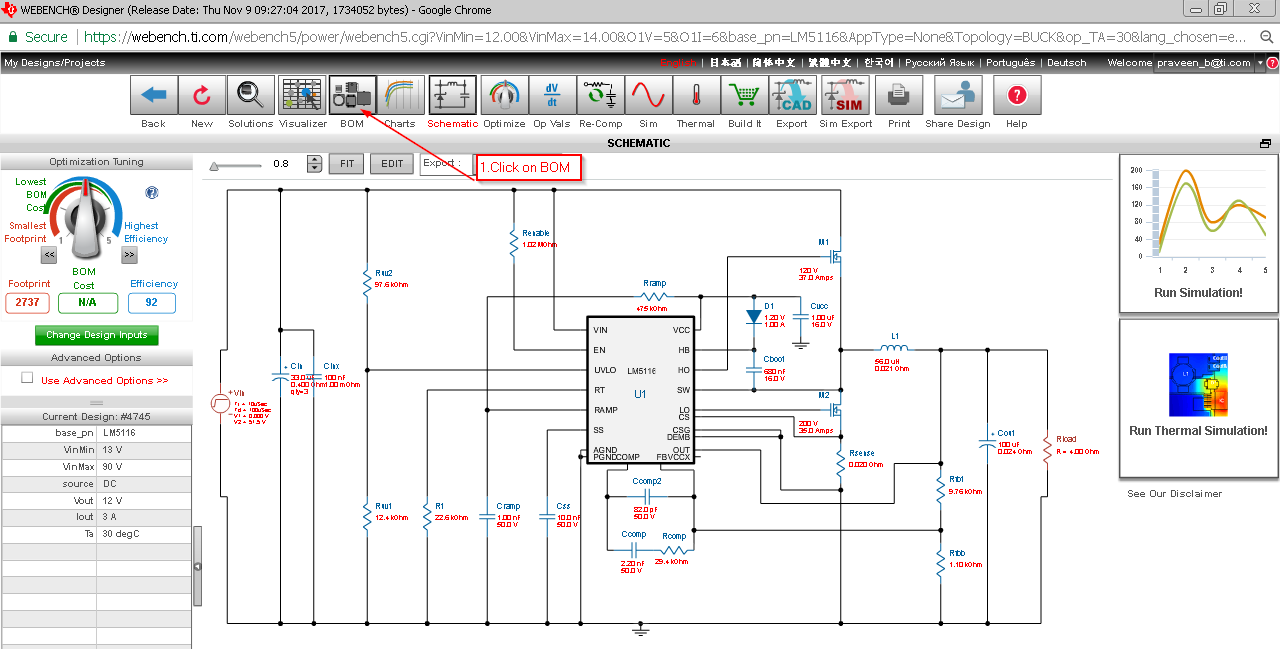This screenshot has width=1280, height=649.
Task: Open the Export dropdown in schematic toolbar
Action: (447, 164)
